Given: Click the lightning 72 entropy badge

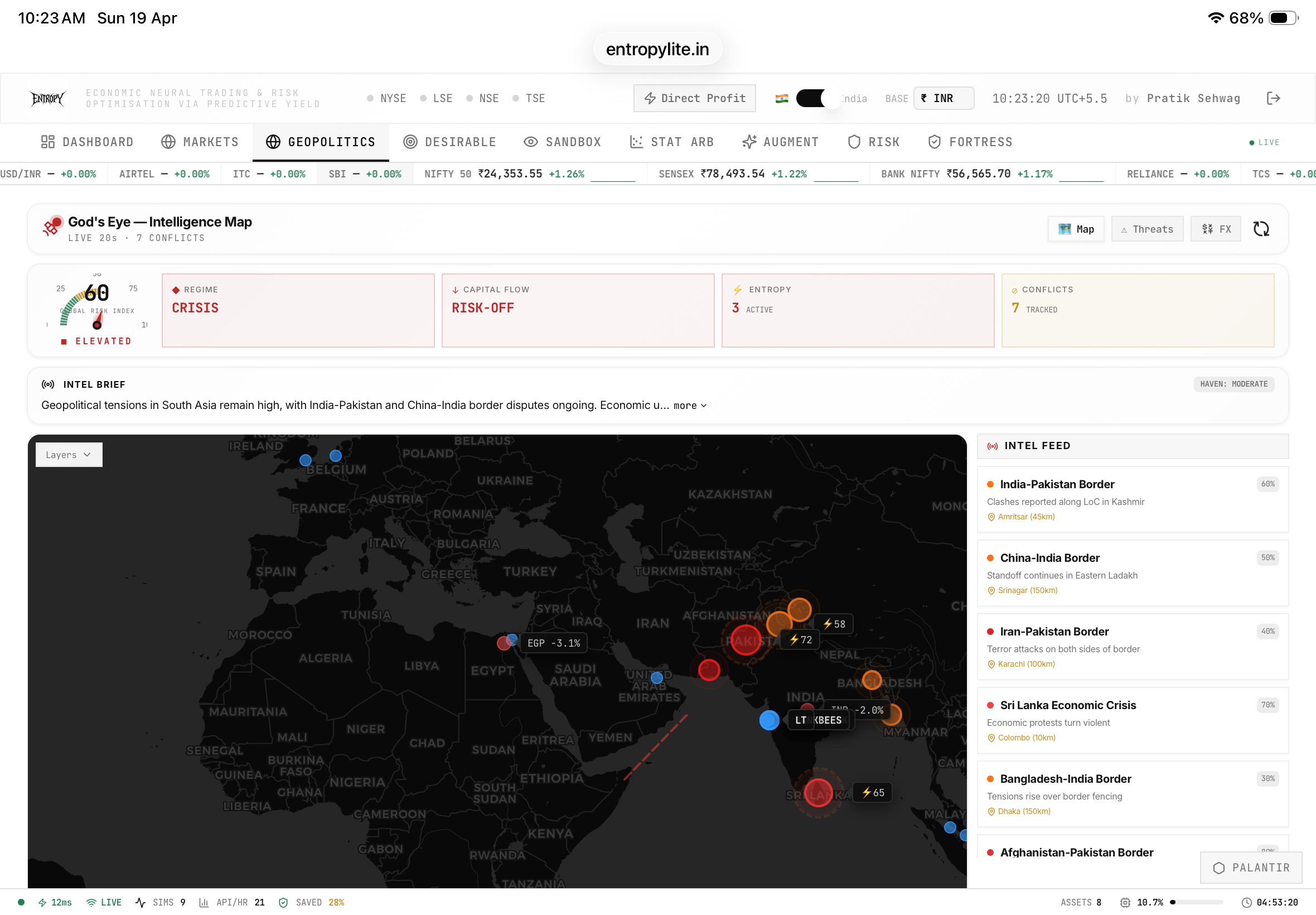Looking at the screenshot, I should (800, 640).
